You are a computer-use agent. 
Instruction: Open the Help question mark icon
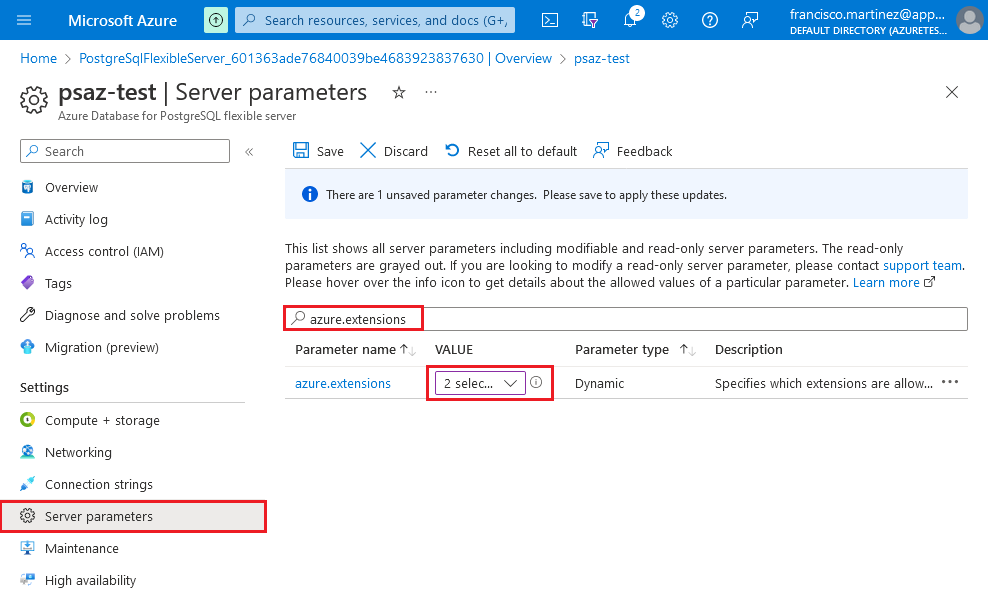(710, 20)
